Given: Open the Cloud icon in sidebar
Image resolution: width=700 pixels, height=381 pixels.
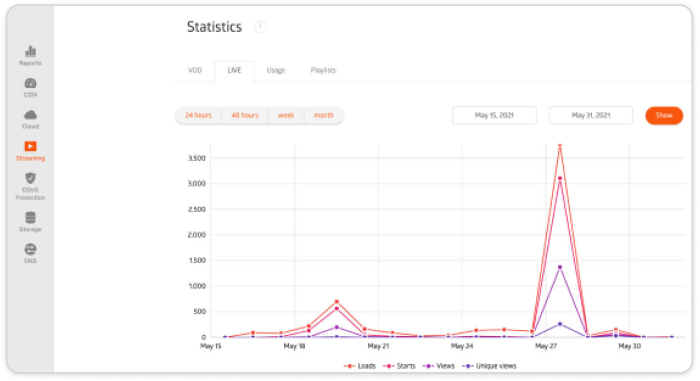Looking at the screenshot, I should pyautogui.click(x=30, y=115).
